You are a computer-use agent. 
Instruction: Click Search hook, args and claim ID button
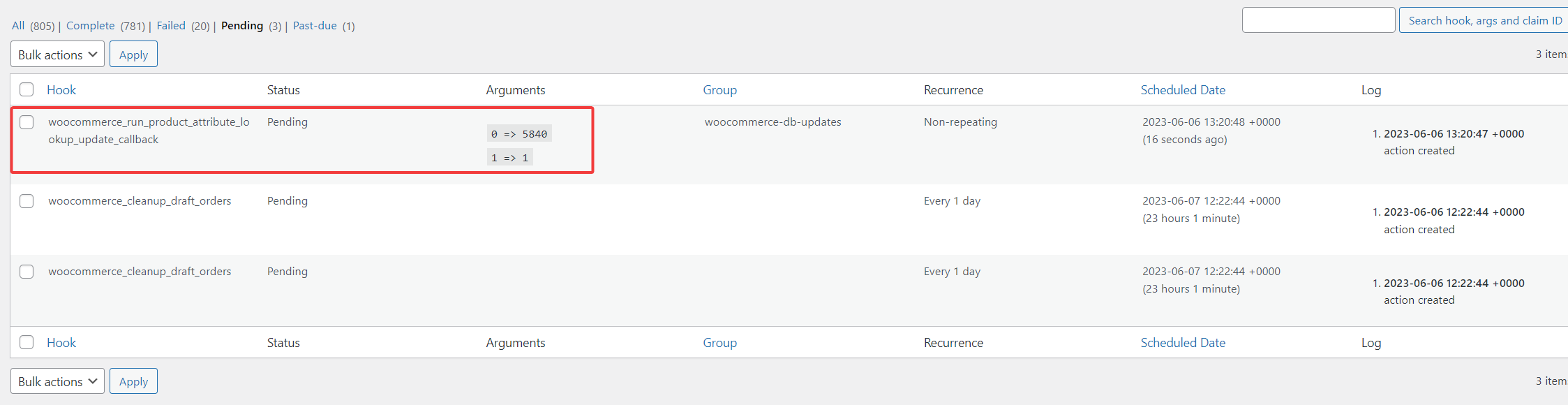(x=1484, y=20)
